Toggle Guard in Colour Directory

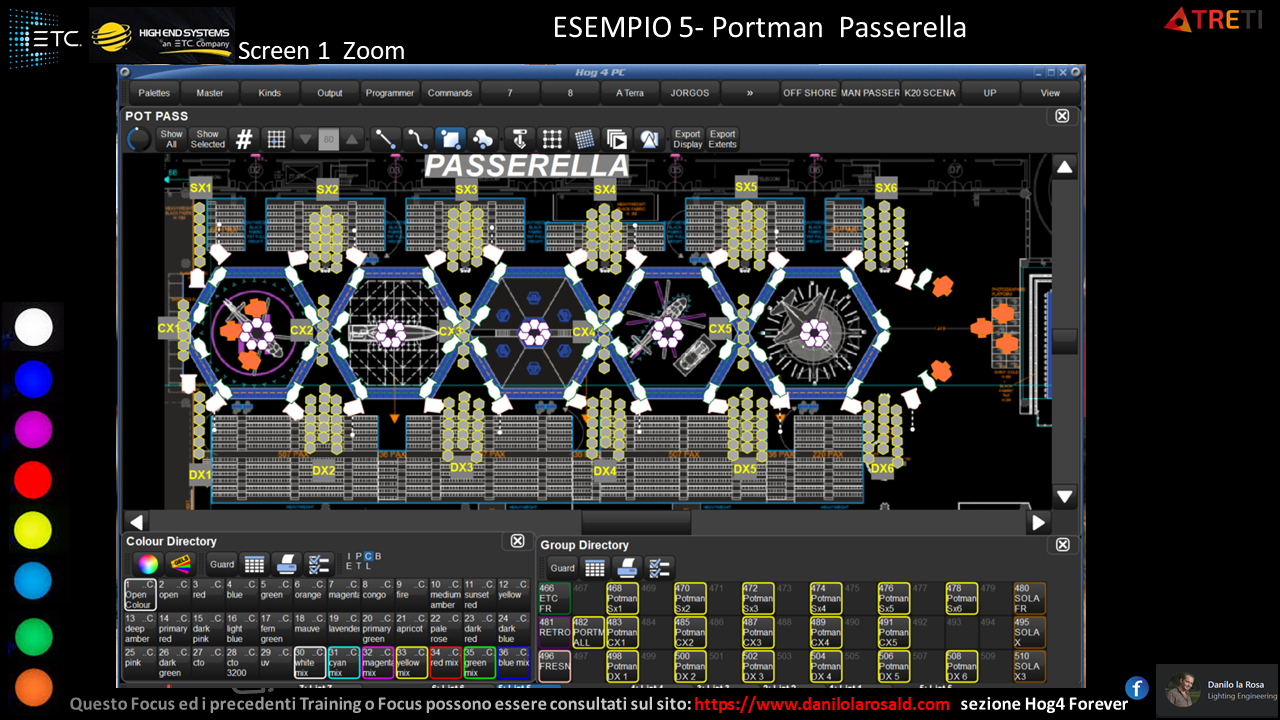pyautogui.click(x=222, y=564)
